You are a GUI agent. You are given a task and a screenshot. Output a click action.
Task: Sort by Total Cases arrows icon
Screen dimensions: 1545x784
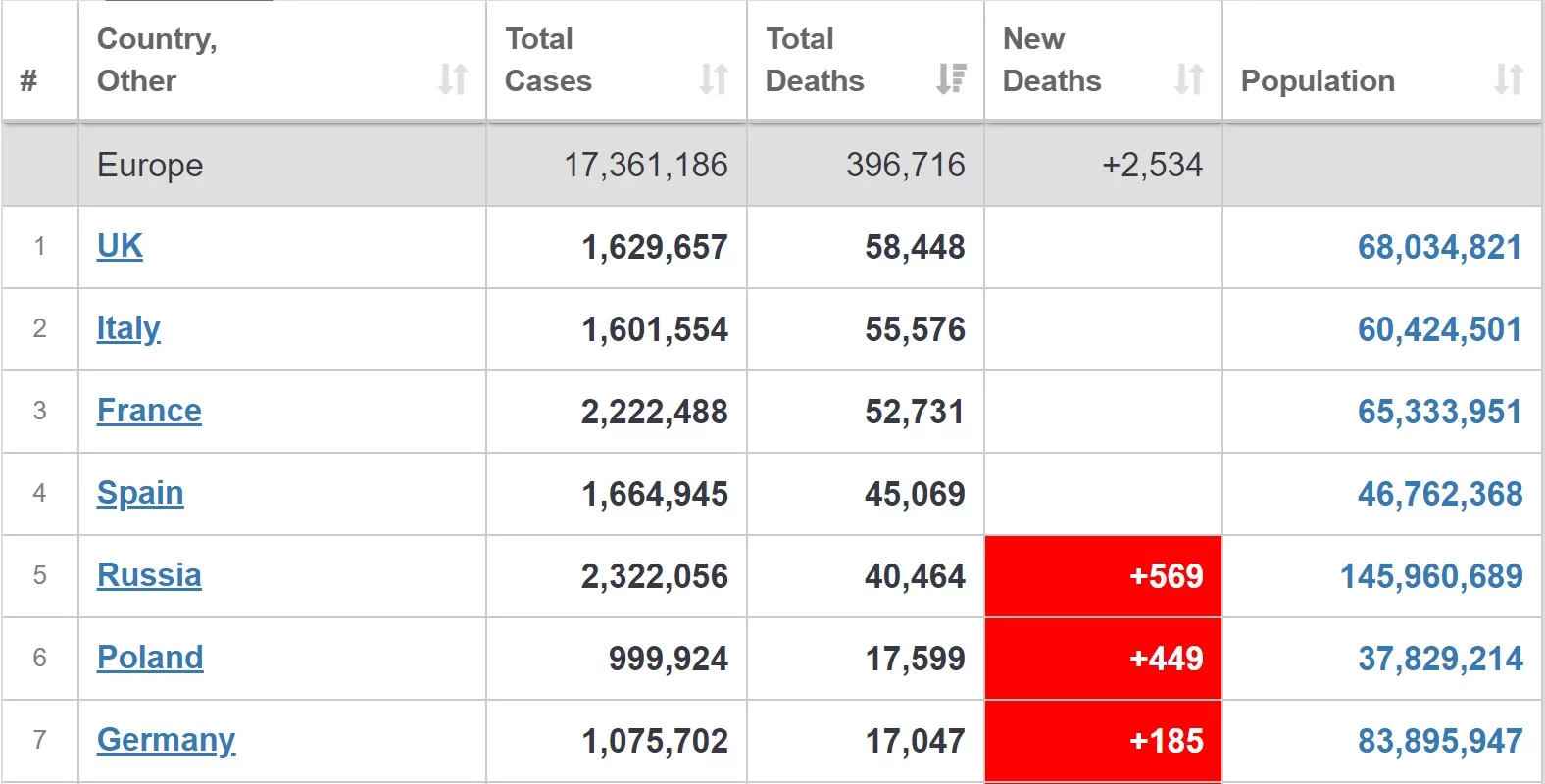tap(714, 78)
